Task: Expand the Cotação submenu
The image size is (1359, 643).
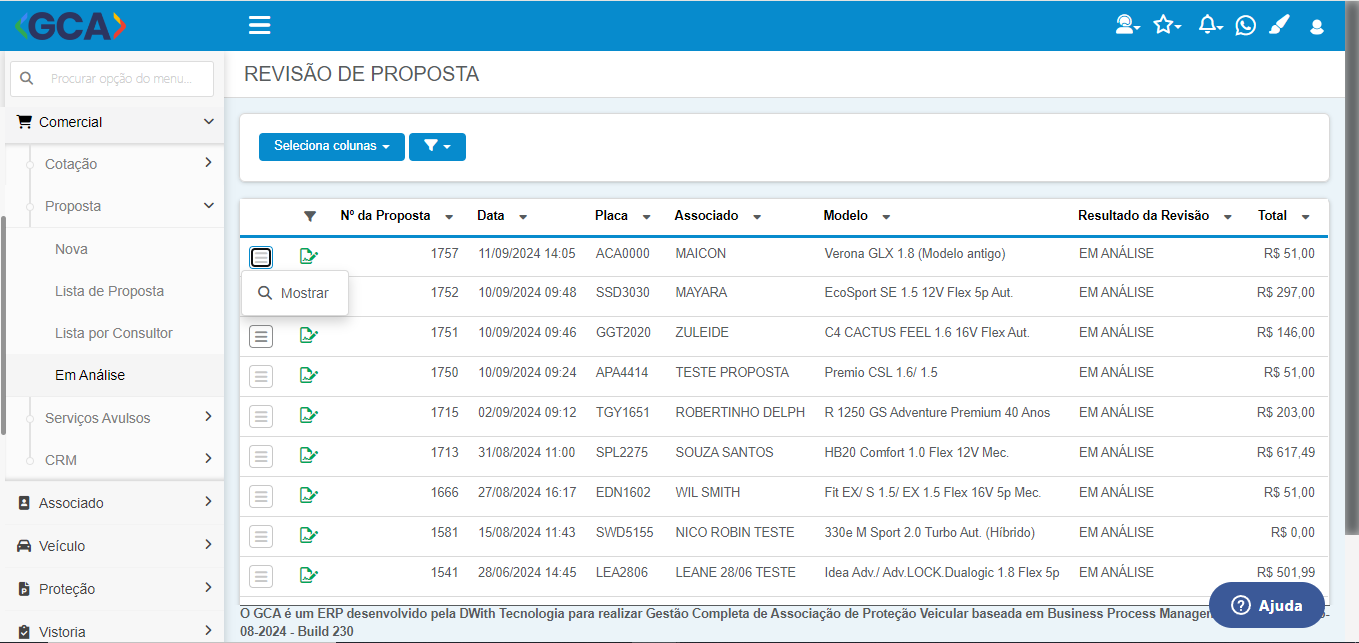Action: coord(113,164)
